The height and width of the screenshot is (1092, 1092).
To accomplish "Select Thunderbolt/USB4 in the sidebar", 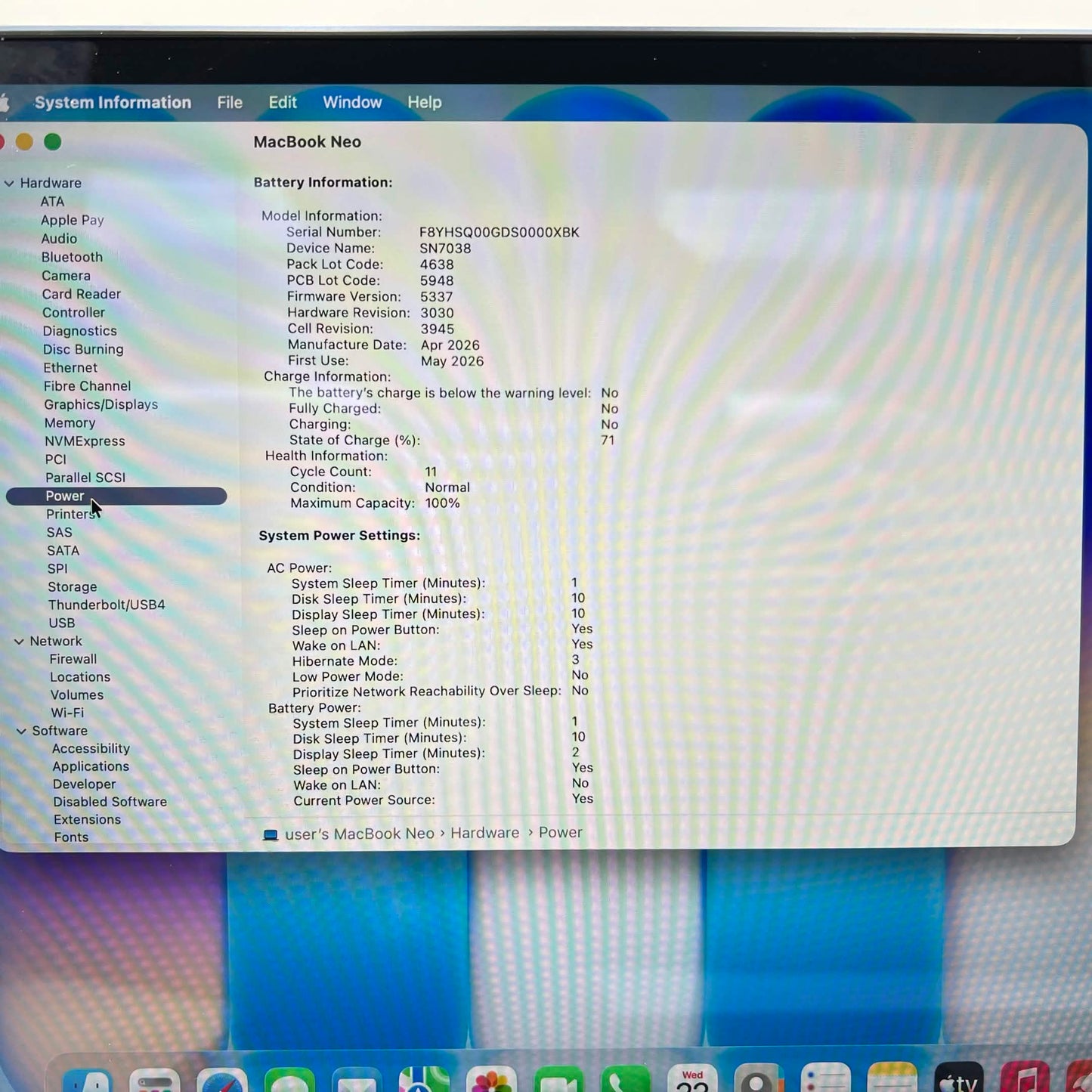I will tap(107, 605).
